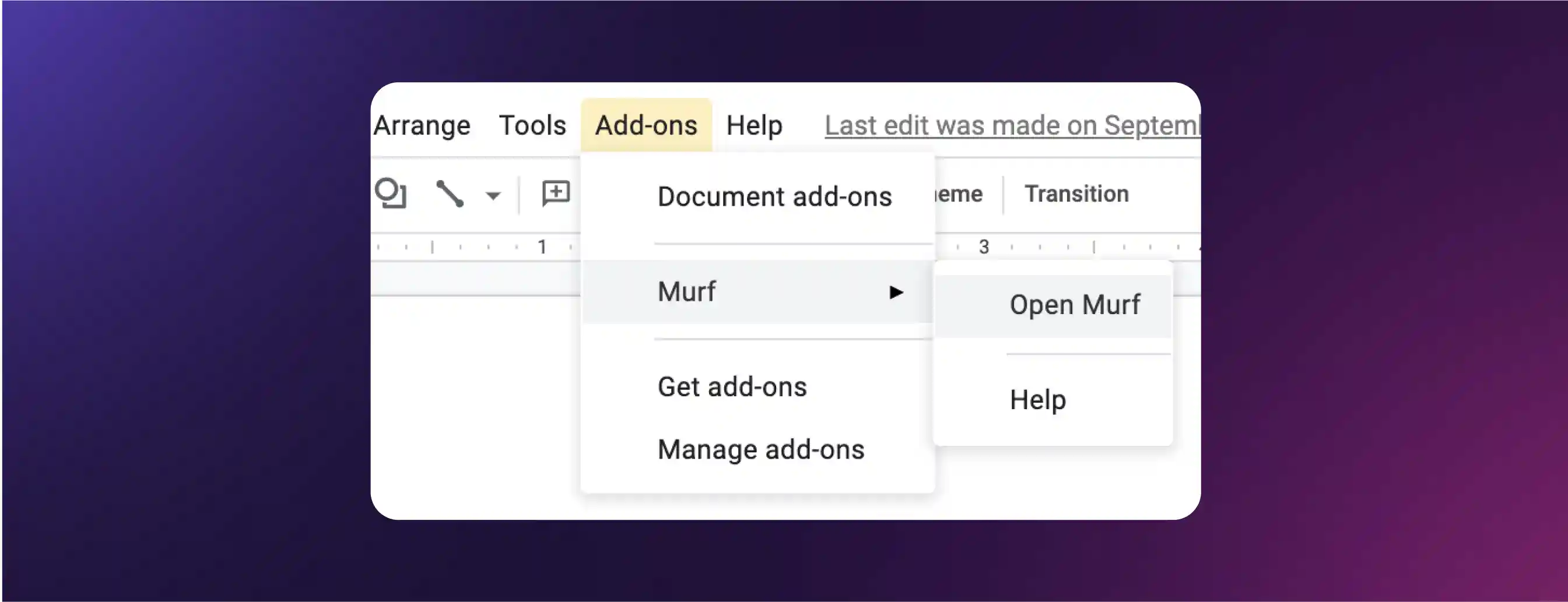Viewport: 1568px width, 602px height.
Task: Click the Add comment icon
Action: pos(556,194)
